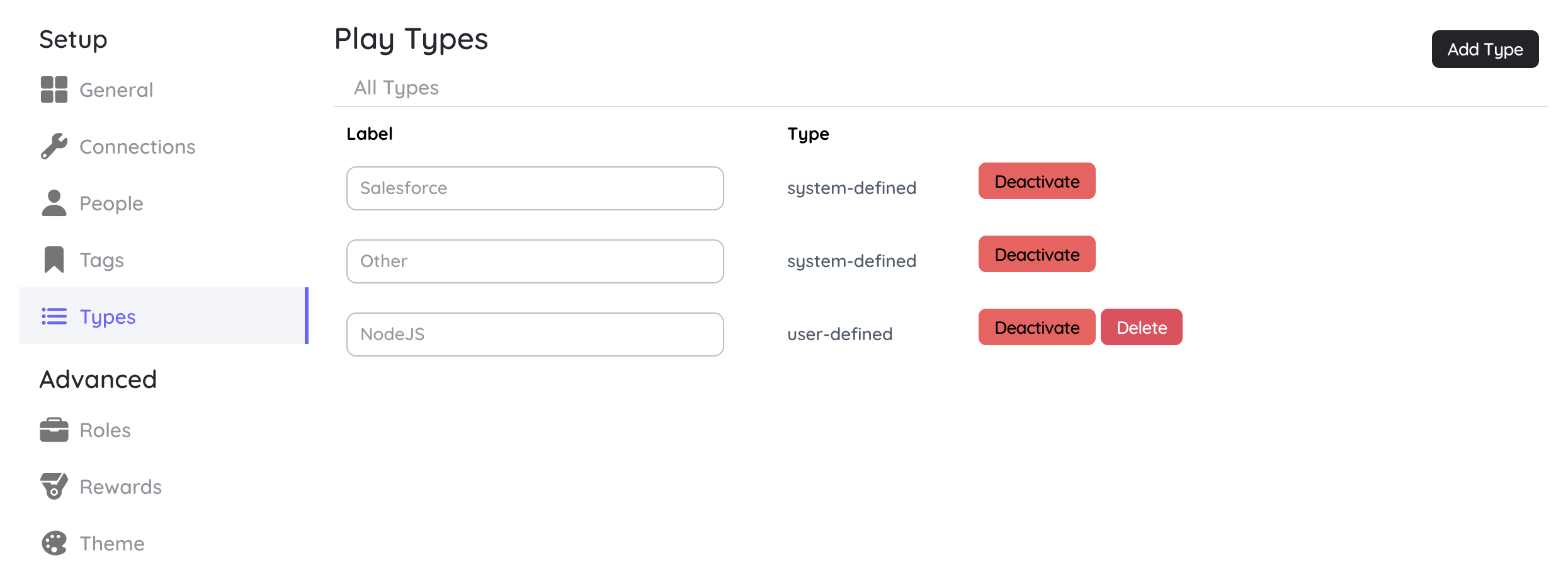Screen dimensions: 1568x572
Task: Open the People section
Action: 164,203
